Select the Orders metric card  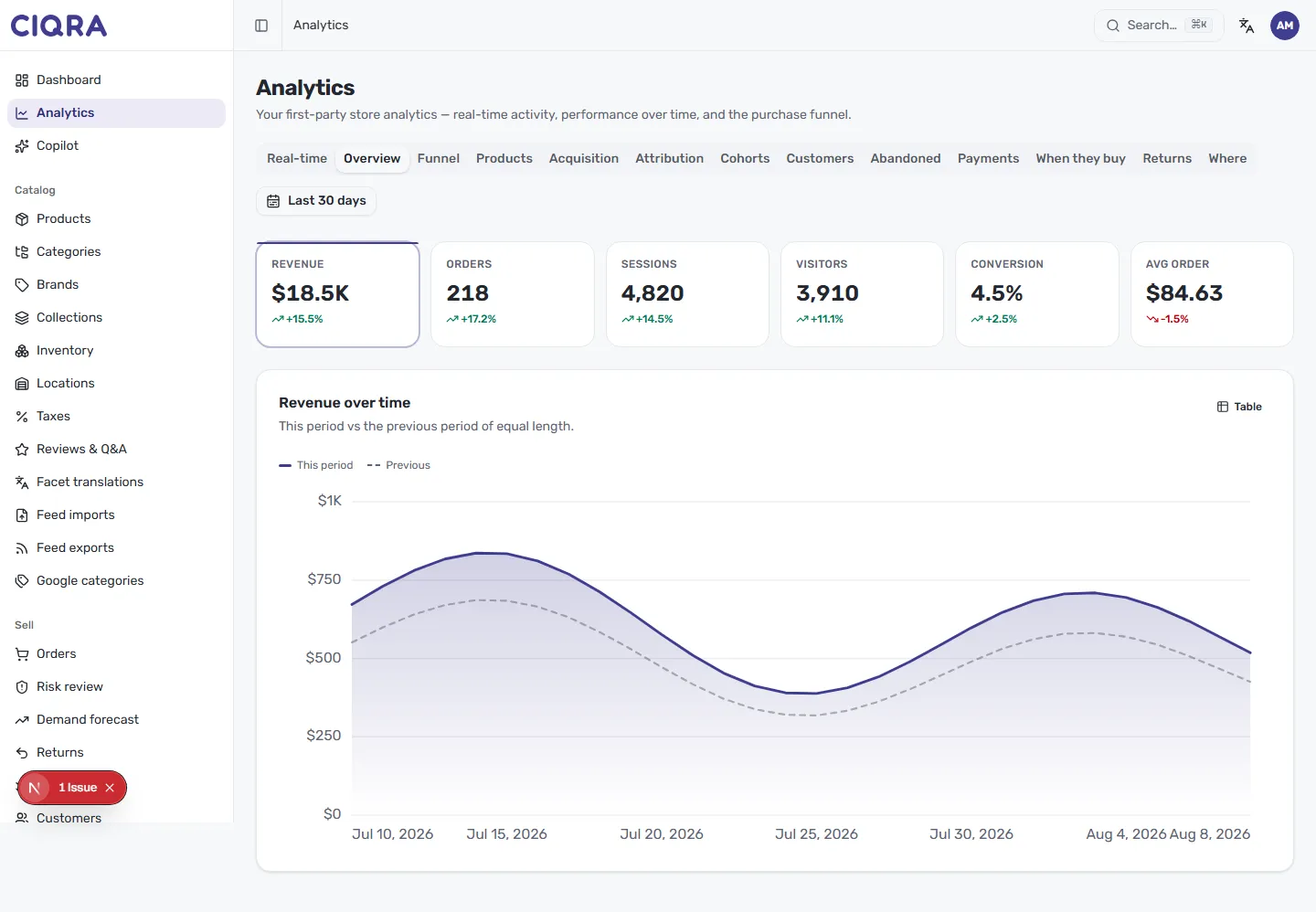513,294
